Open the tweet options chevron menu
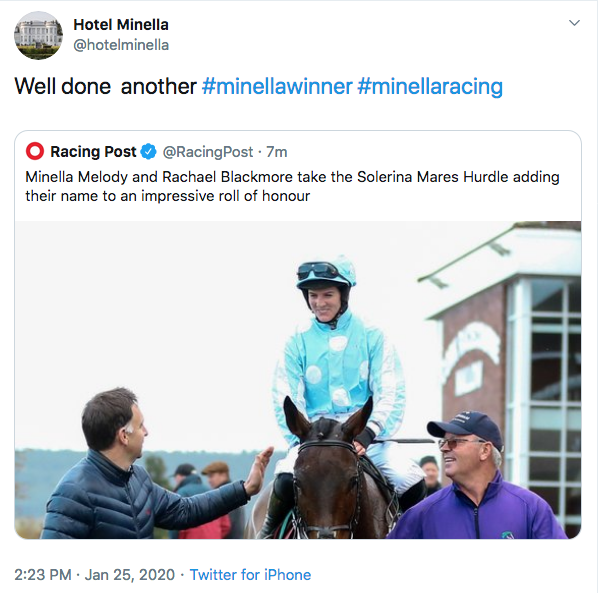 [x=574, y=23]
